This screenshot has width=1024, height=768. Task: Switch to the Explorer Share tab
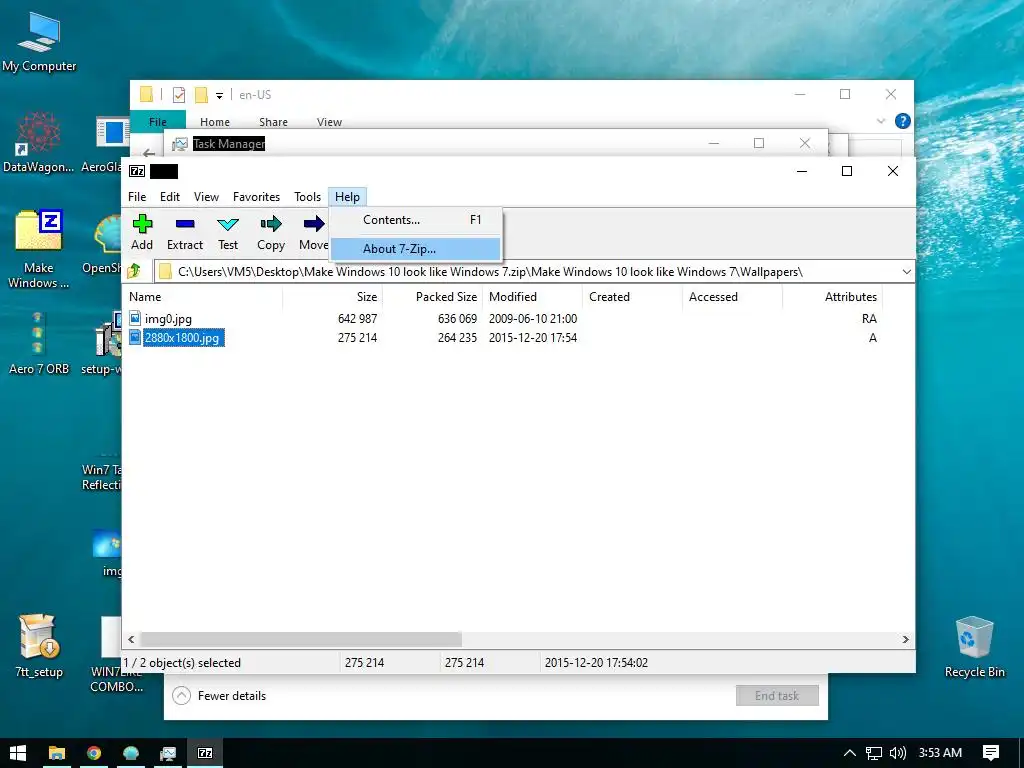pyautogui.click(x=273, y=121)
